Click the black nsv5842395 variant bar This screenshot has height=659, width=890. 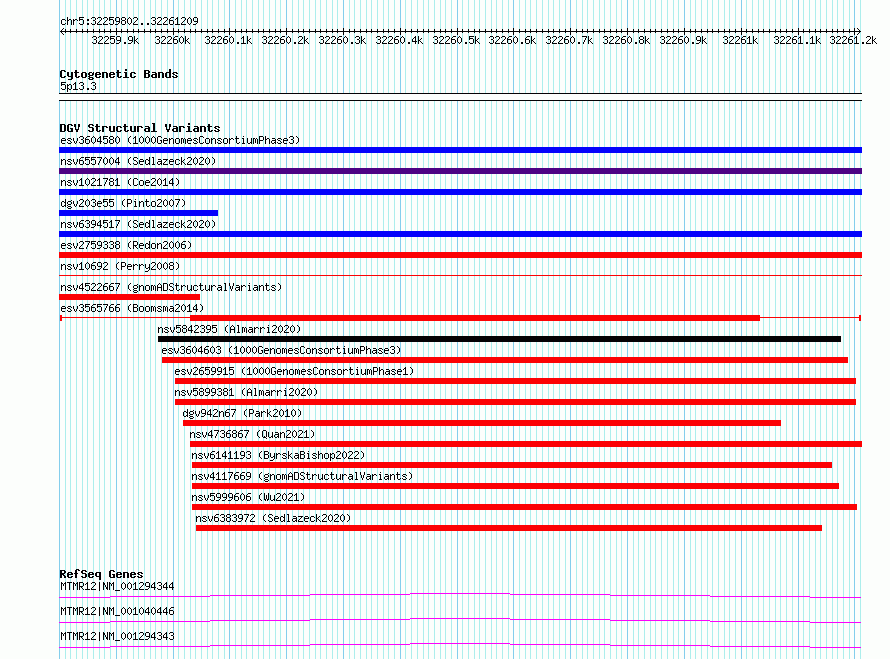point(499,339)
